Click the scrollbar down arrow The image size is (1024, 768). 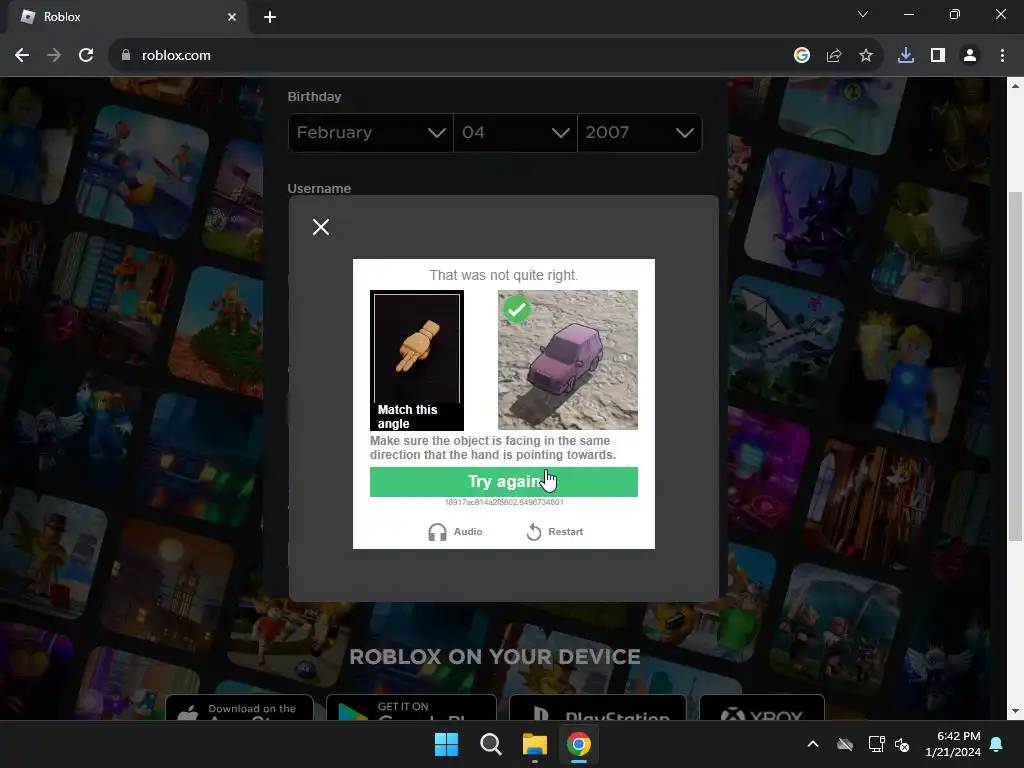click(1015, 711)
